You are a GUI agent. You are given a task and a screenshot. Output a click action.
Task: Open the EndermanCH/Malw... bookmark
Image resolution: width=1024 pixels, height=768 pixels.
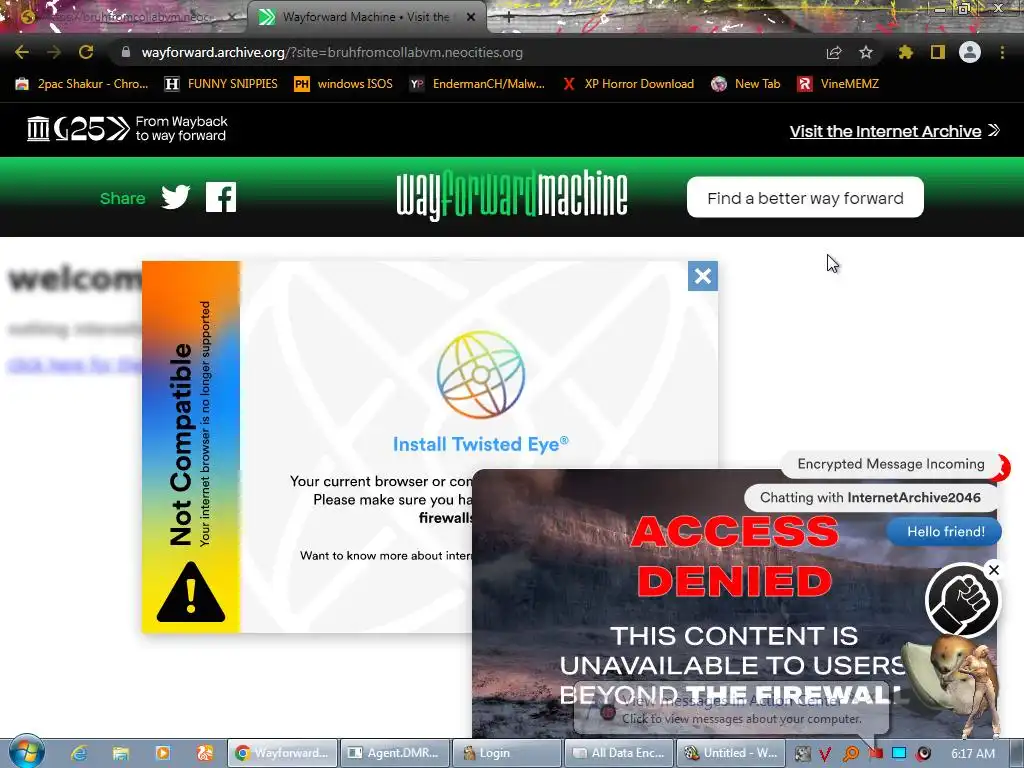[477, 84]
